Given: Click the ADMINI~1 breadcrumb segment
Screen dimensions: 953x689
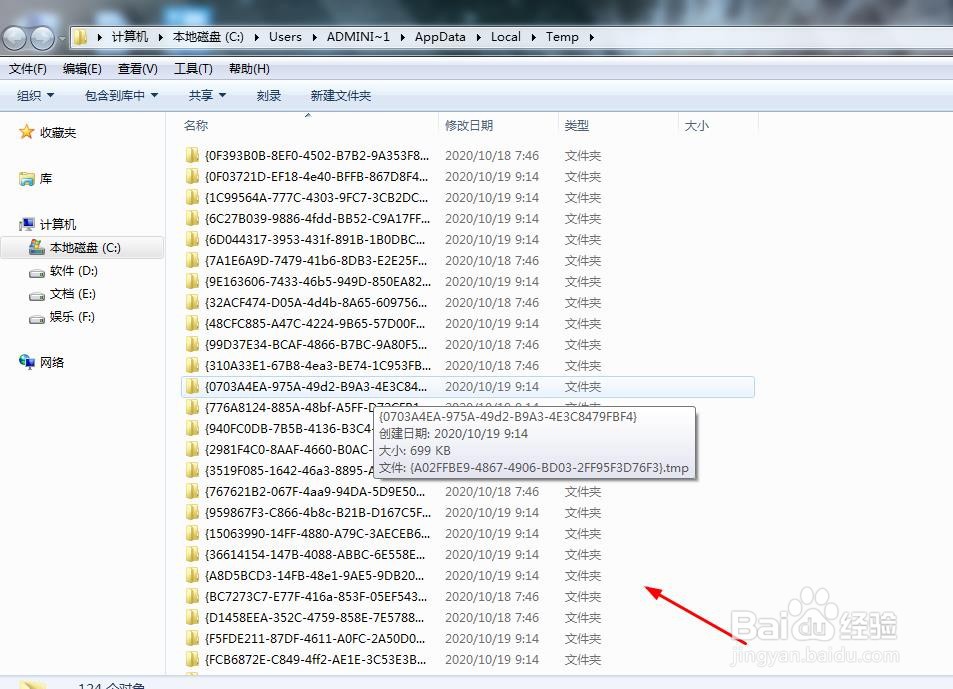Looking at the screenshot, I should point(358,37).
